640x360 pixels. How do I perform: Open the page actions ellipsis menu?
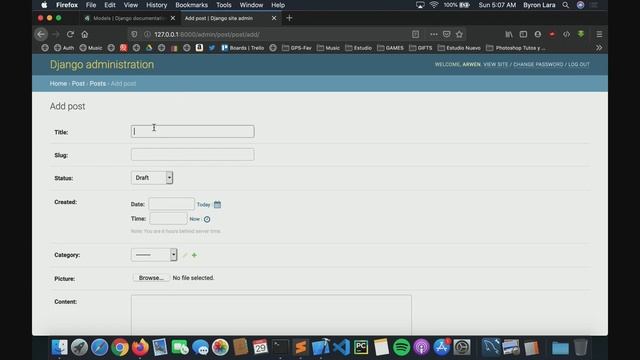[433, 34]
